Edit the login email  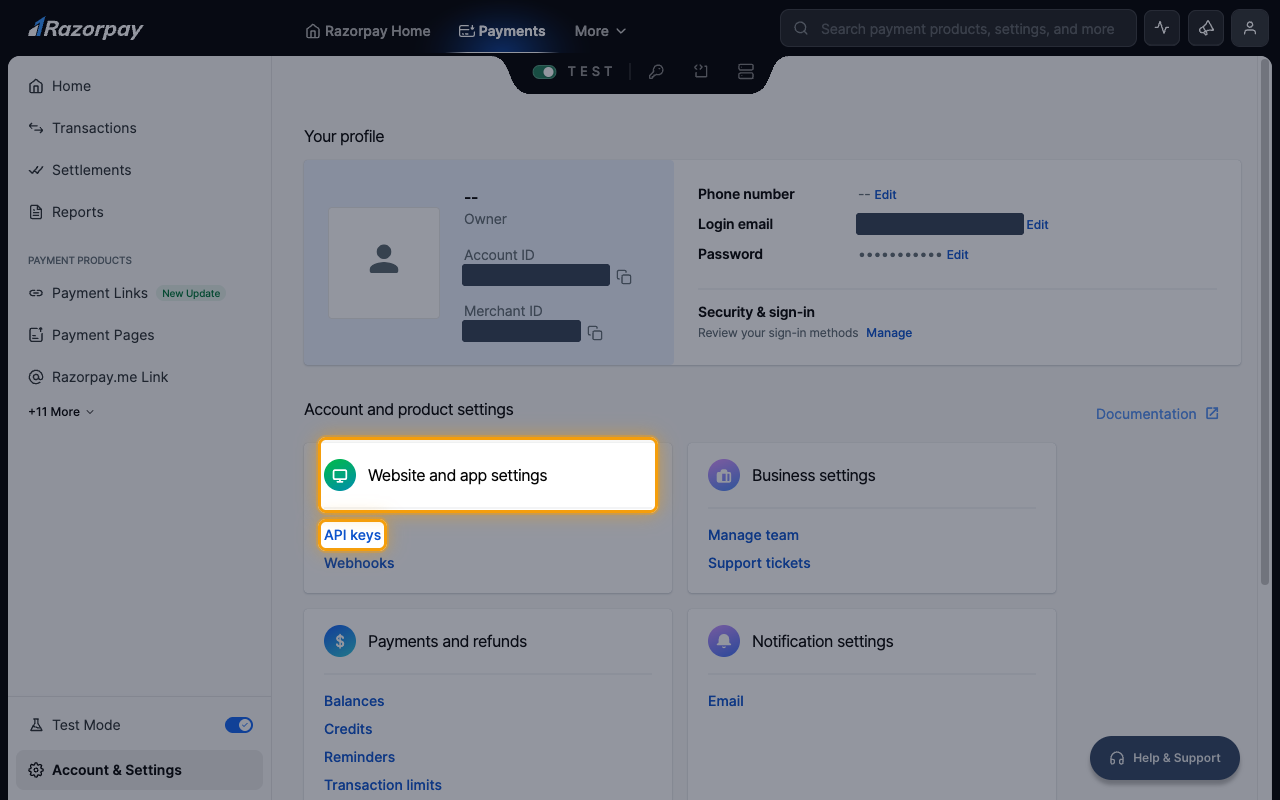pos(1037,225)
